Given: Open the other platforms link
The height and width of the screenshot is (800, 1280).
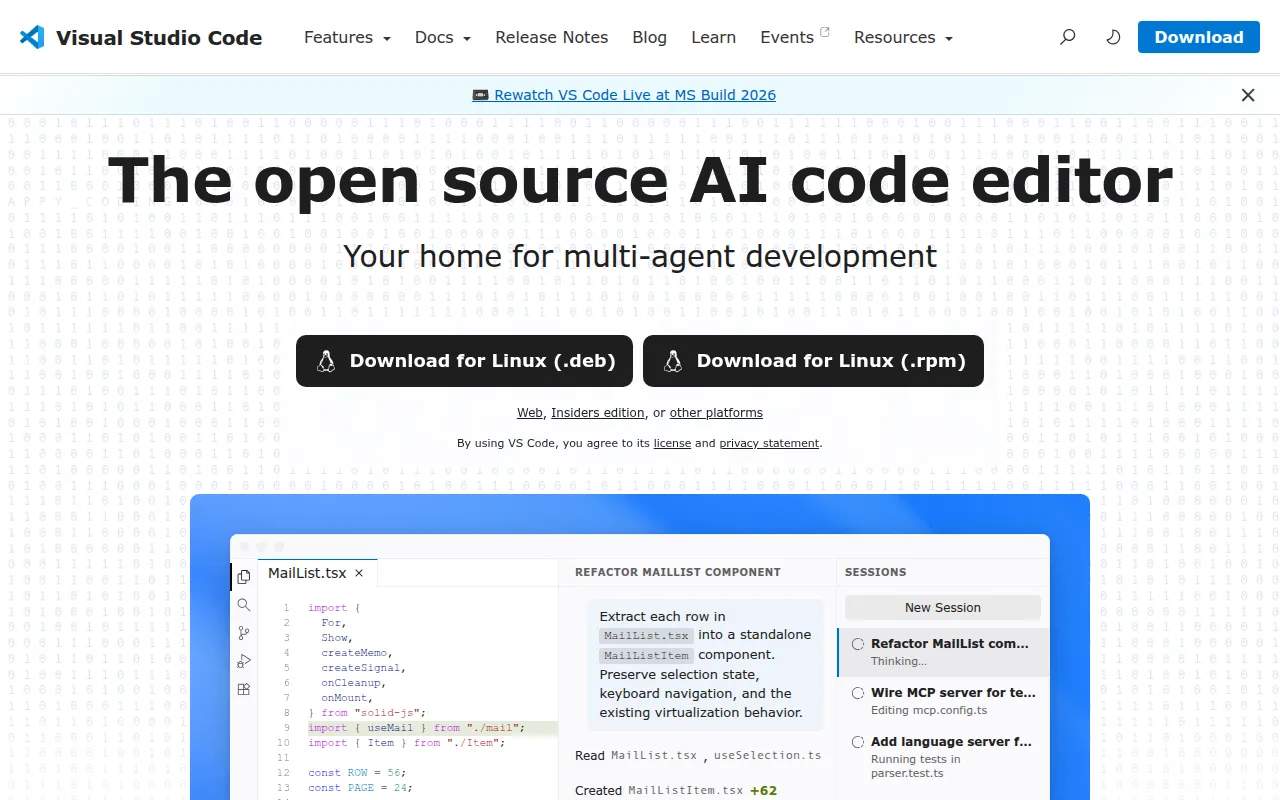Looking at the screenshot, I should pos(716,413).
